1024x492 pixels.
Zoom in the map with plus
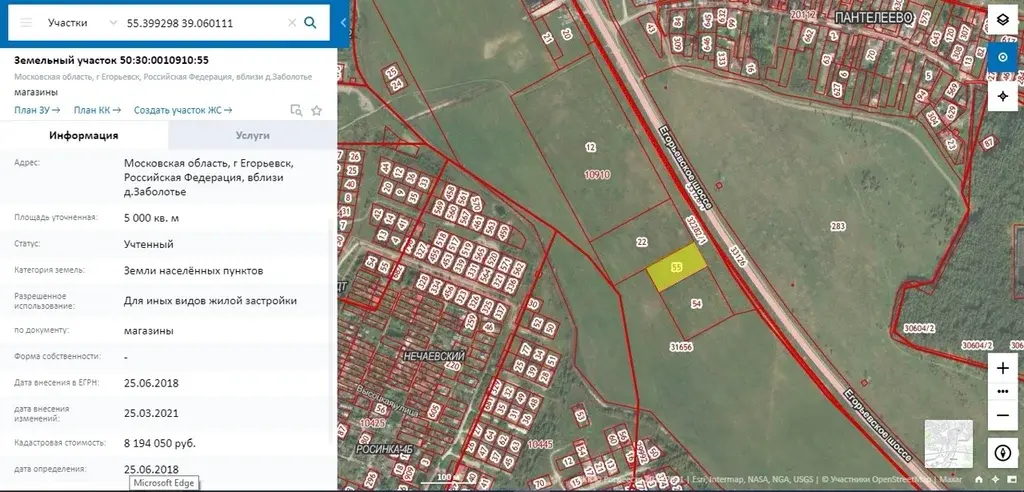(1003, 368)
